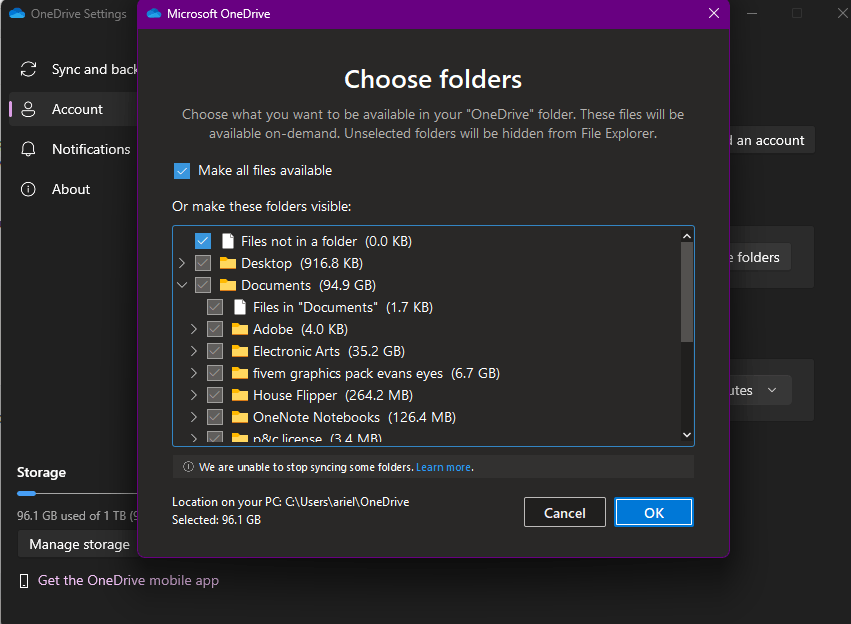Image resolution: width=851 pixels, height=624 pixels.
Task: Click the mobile phone icon near app link
Action: pos(24,581)
